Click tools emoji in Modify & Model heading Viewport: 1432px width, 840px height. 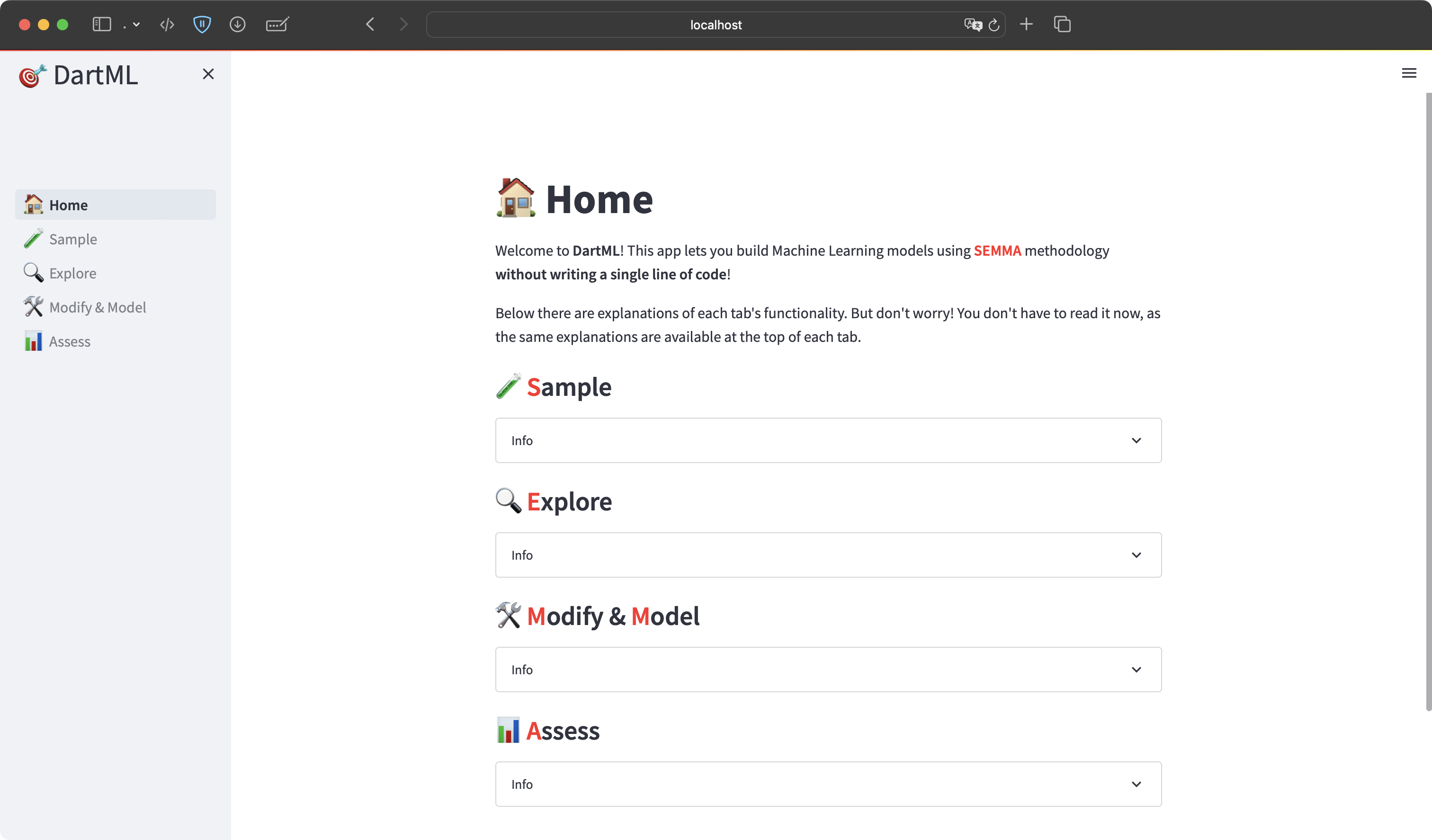click(x=508, y=616)
